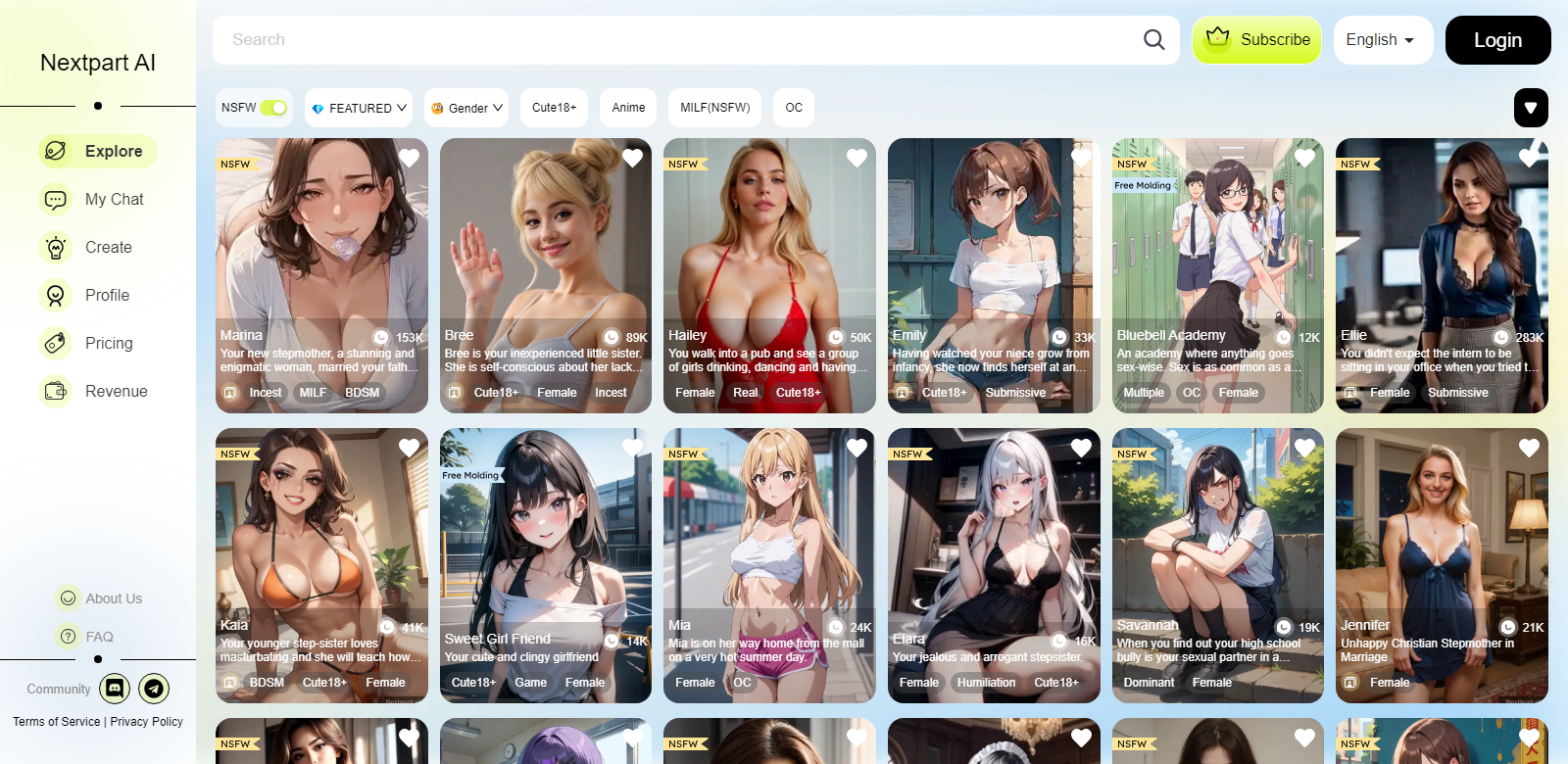The width and height of the screenshot is (1568, 764).
Task: Favorite the Ellie card heart
Action: coord(1529,158)
